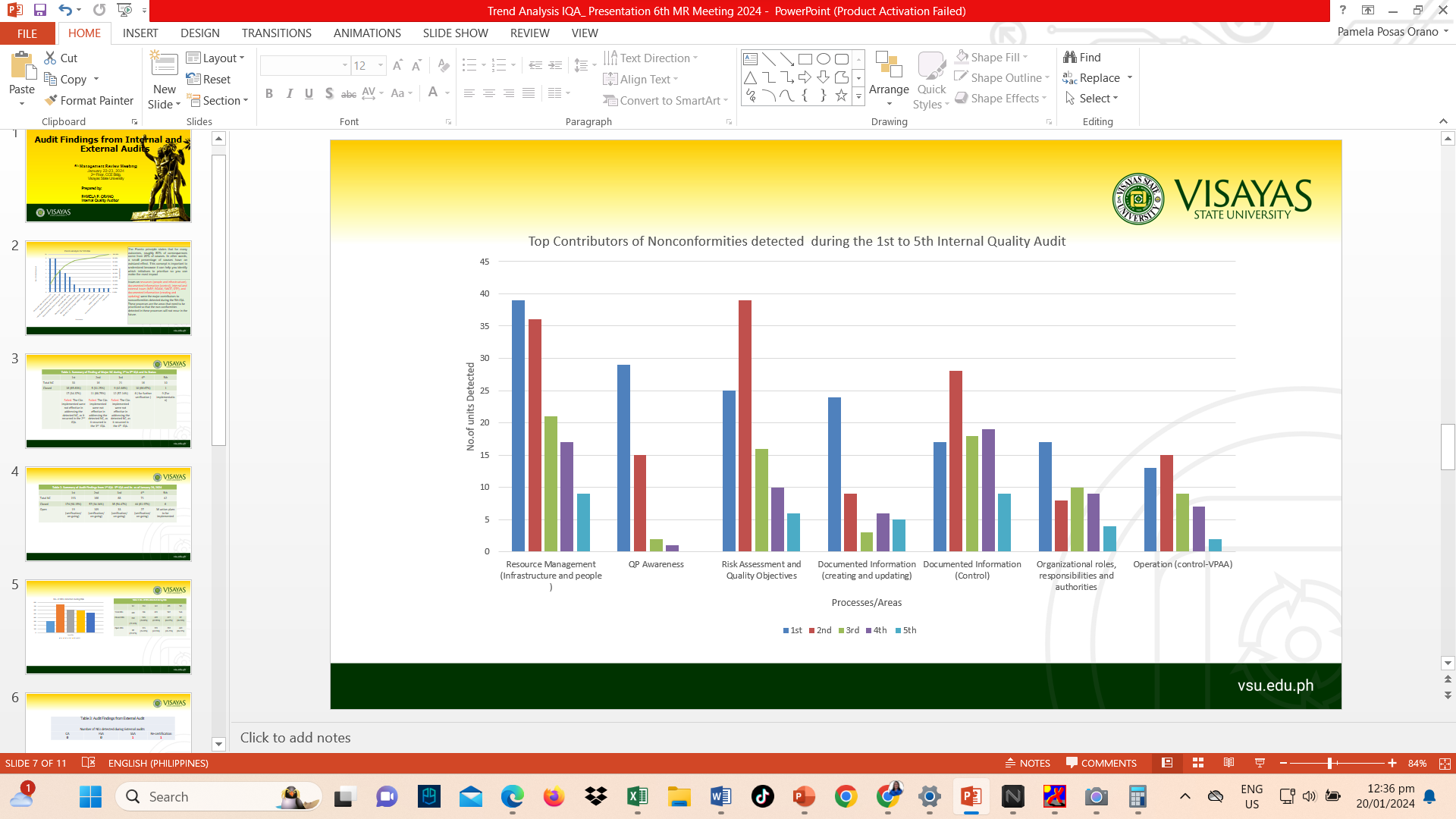Screen dimensions: 1456x819
Task: Select slide 3 thumbnail in panel
Action: pyautogui.click(x=108, y=400)
